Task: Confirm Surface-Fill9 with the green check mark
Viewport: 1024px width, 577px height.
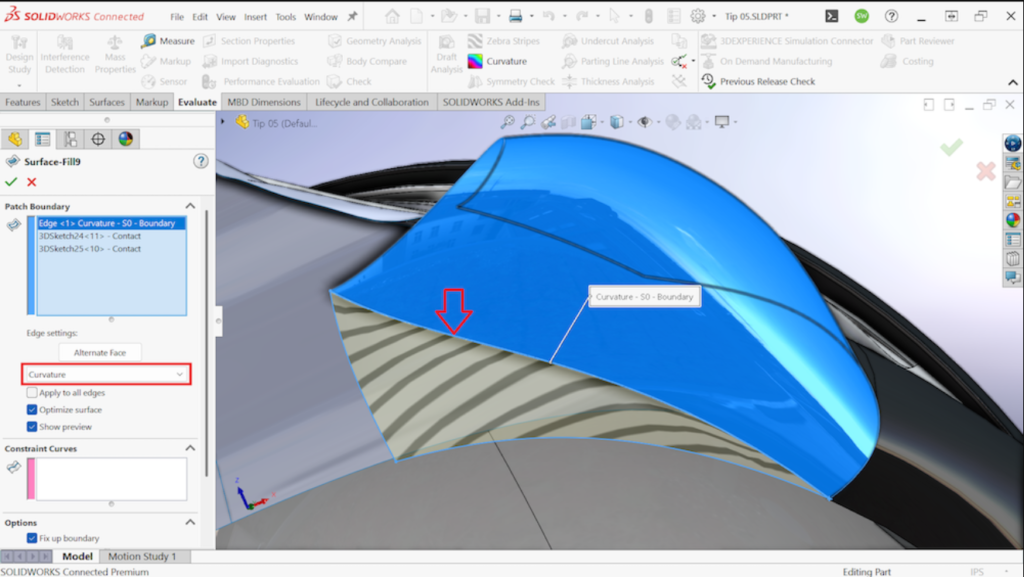Action: (x=10, y=183)
